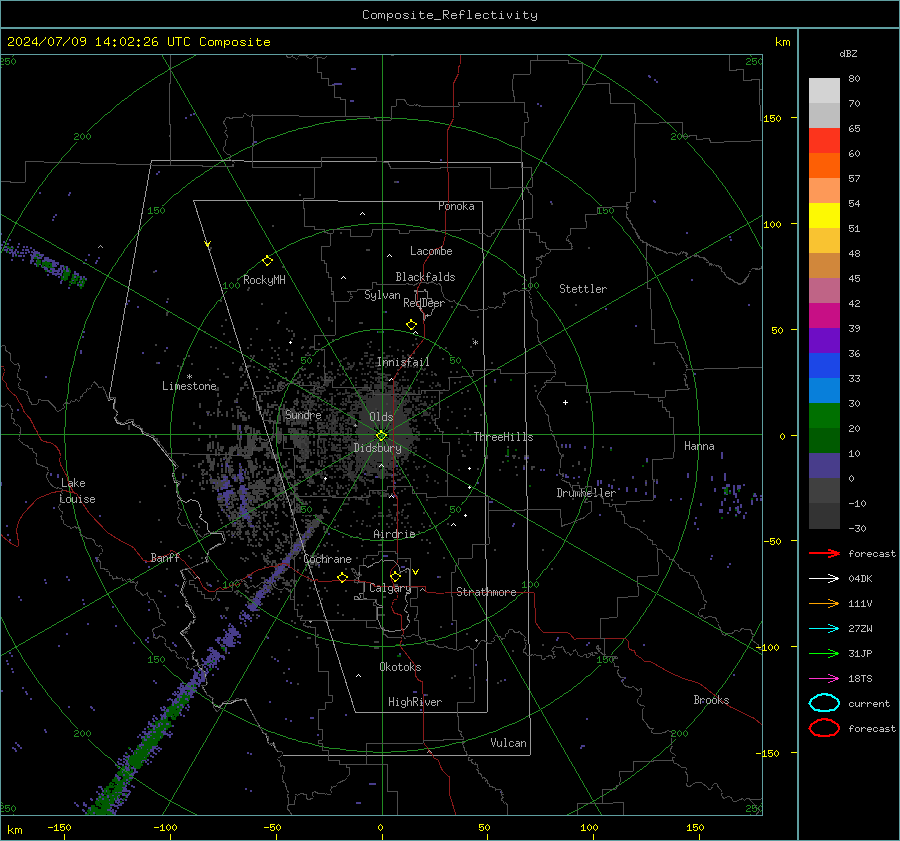Click the Lake Louise label
Screen dimensions: 900x841
[x=77, y=491]
